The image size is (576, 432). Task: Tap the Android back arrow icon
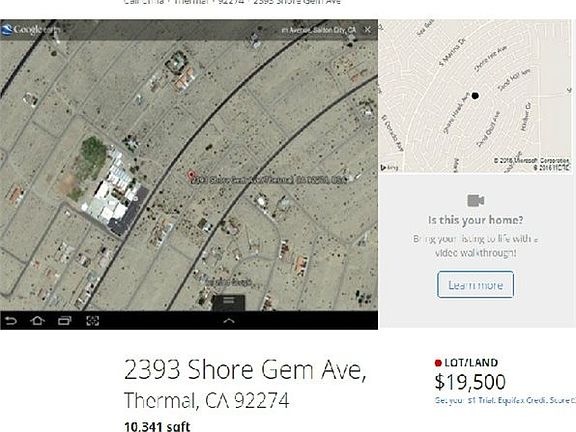point(11,321)
